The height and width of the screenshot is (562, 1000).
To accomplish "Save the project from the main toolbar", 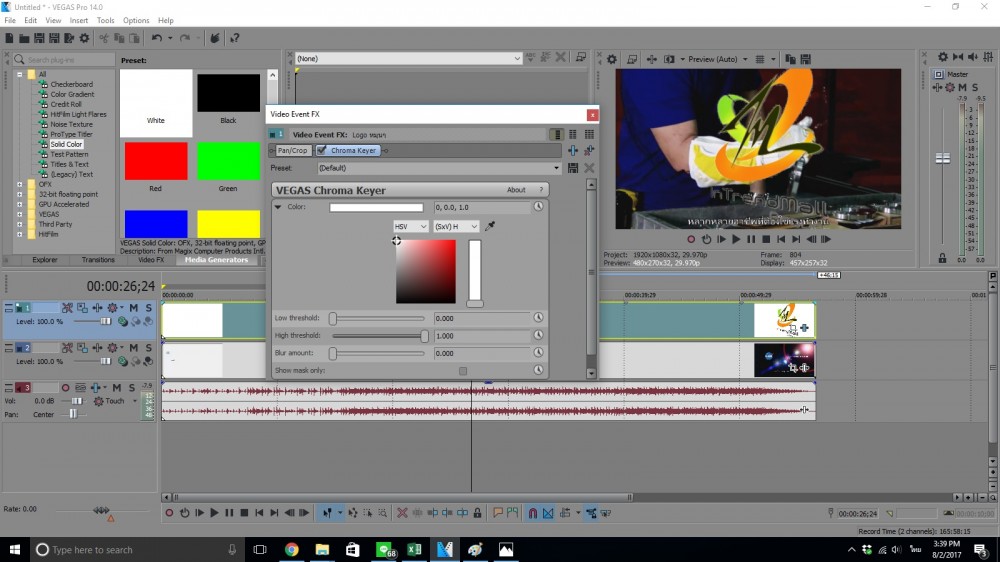I will [39, 38].
